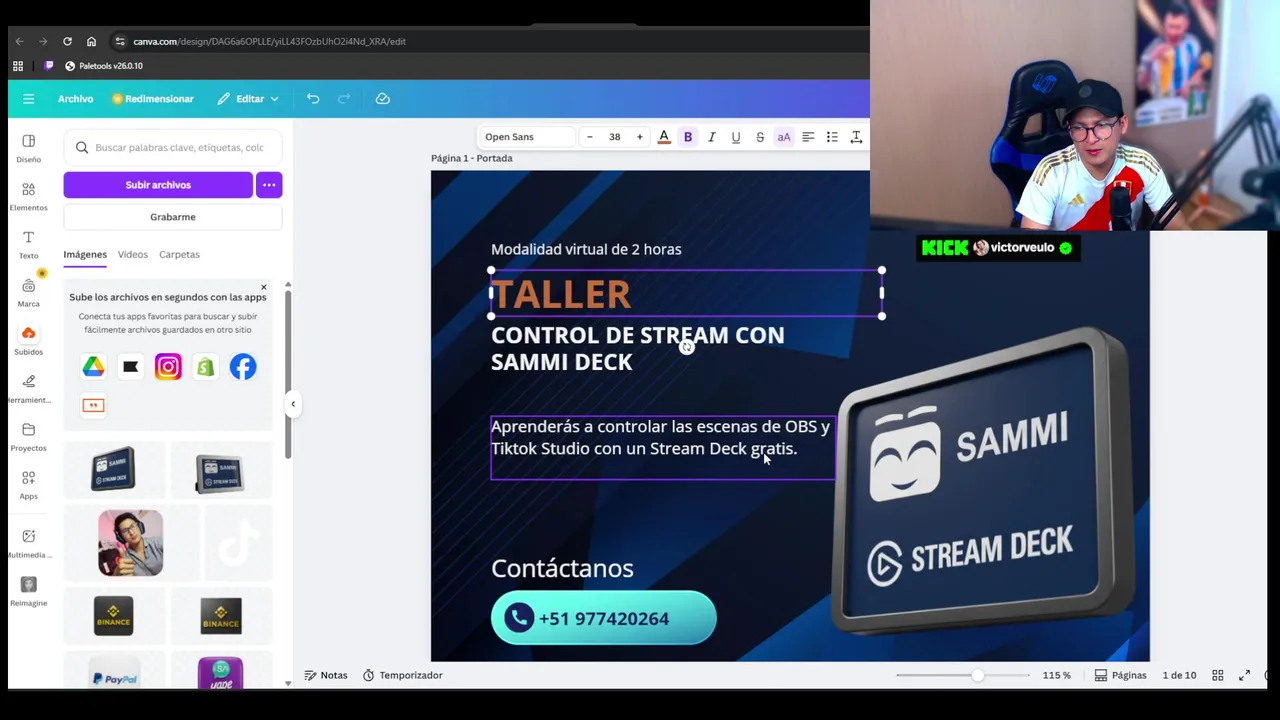Open the Herramientas sidebar panel
The height and width of the screenshot is (720, 1280).
(x=28, y=388)
